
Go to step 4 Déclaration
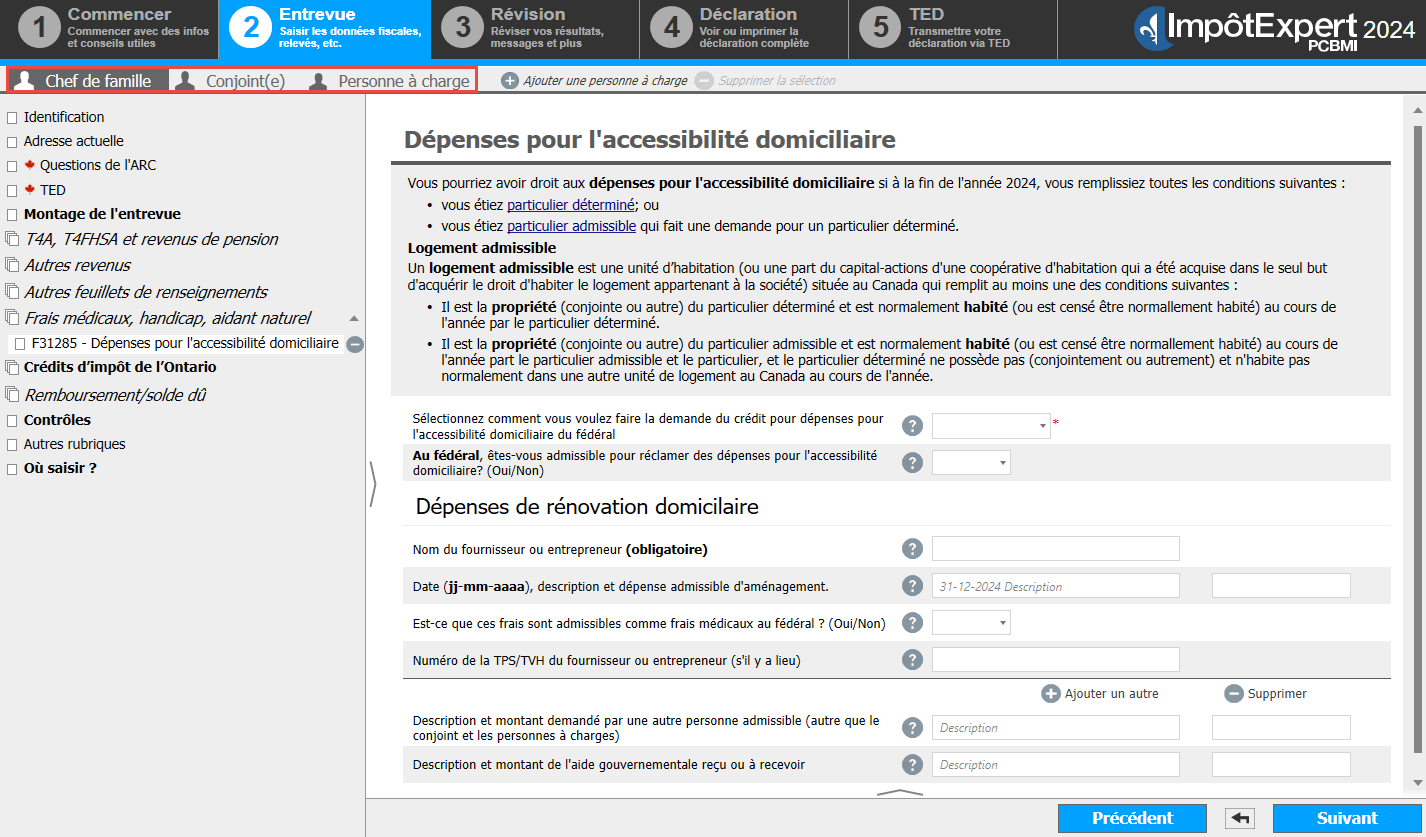tap(745, 29)
